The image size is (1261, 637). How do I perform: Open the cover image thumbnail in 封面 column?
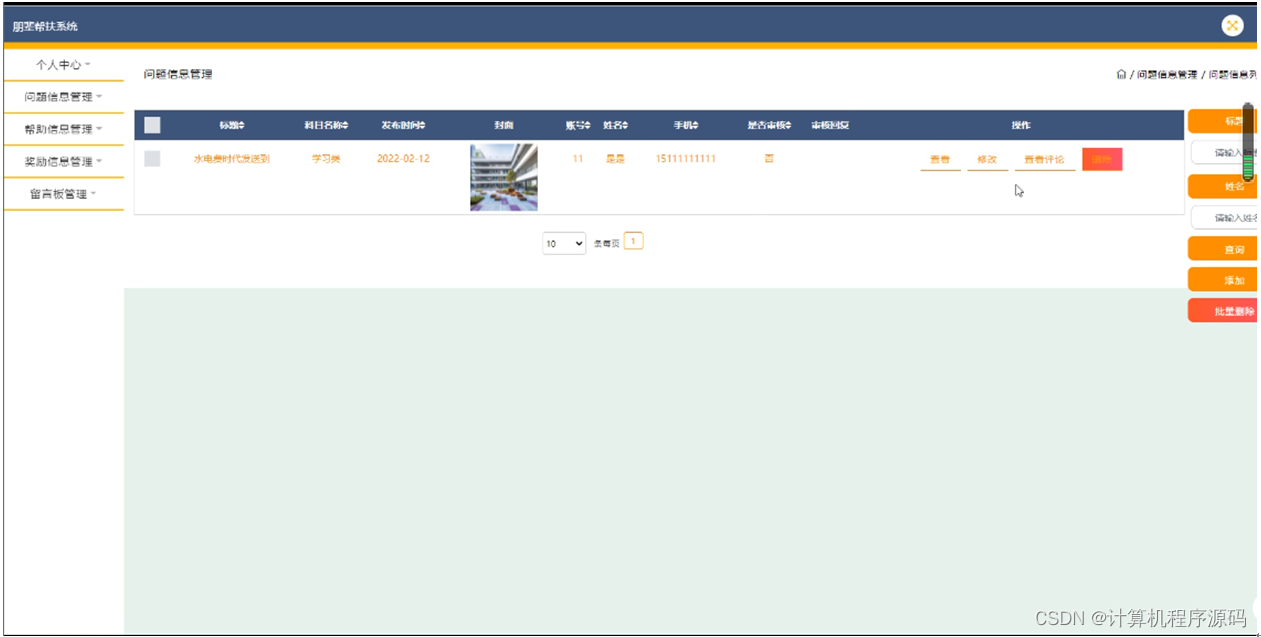[x=504, y=177]
